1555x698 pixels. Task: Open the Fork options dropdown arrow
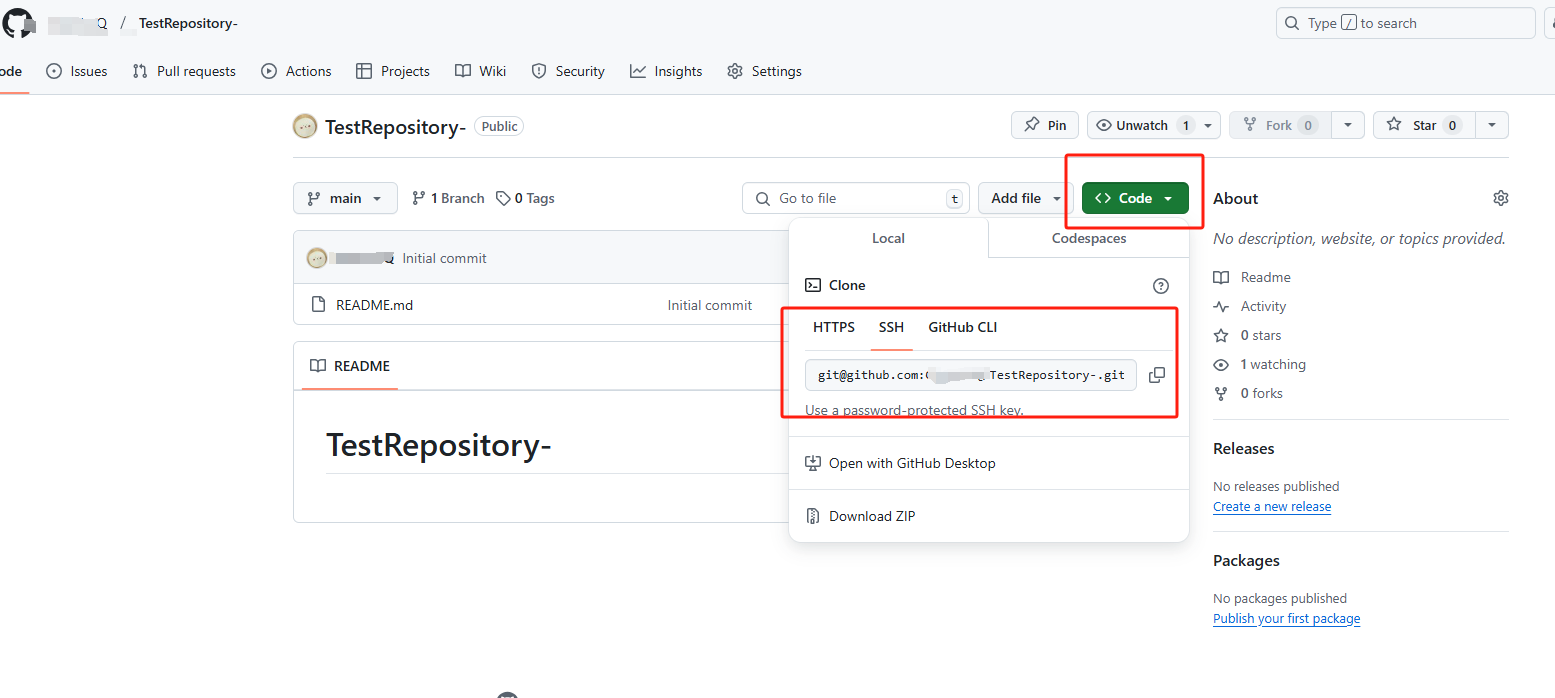1348,125
